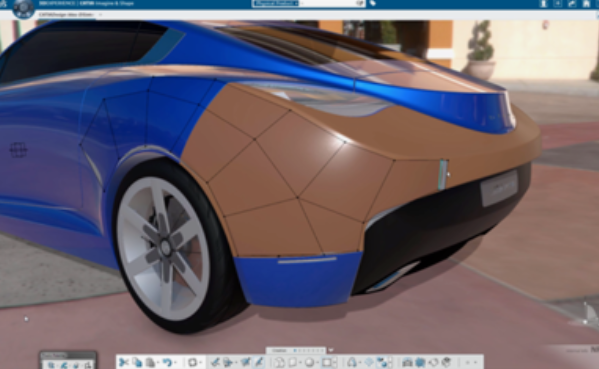Open the user profile icon in the top bar
Screen dimensions: 599x369
543,4
